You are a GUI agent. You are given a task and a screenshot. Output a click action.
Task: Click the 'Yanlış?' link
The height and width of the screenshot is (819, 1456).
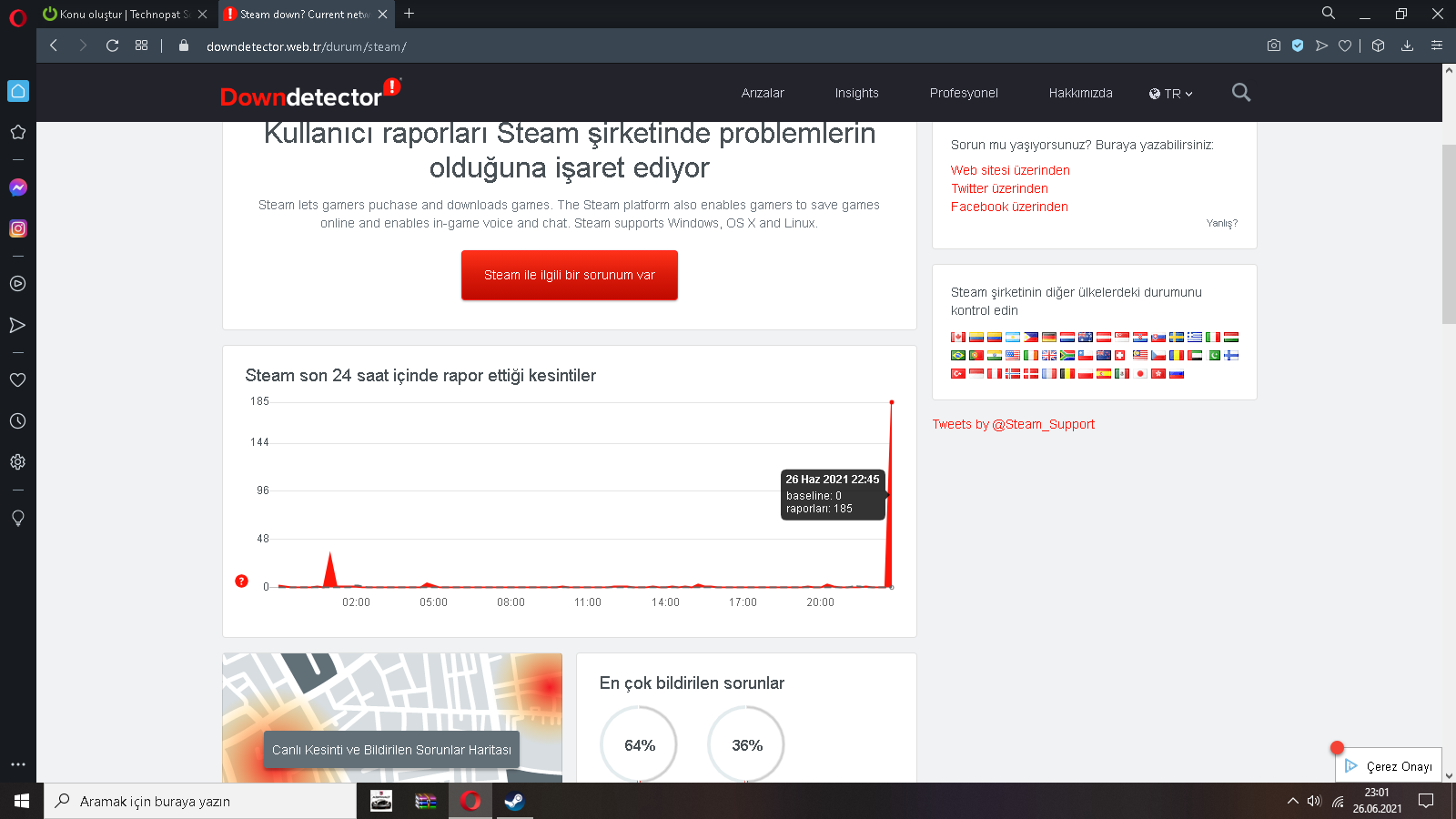pos(1222,223)
